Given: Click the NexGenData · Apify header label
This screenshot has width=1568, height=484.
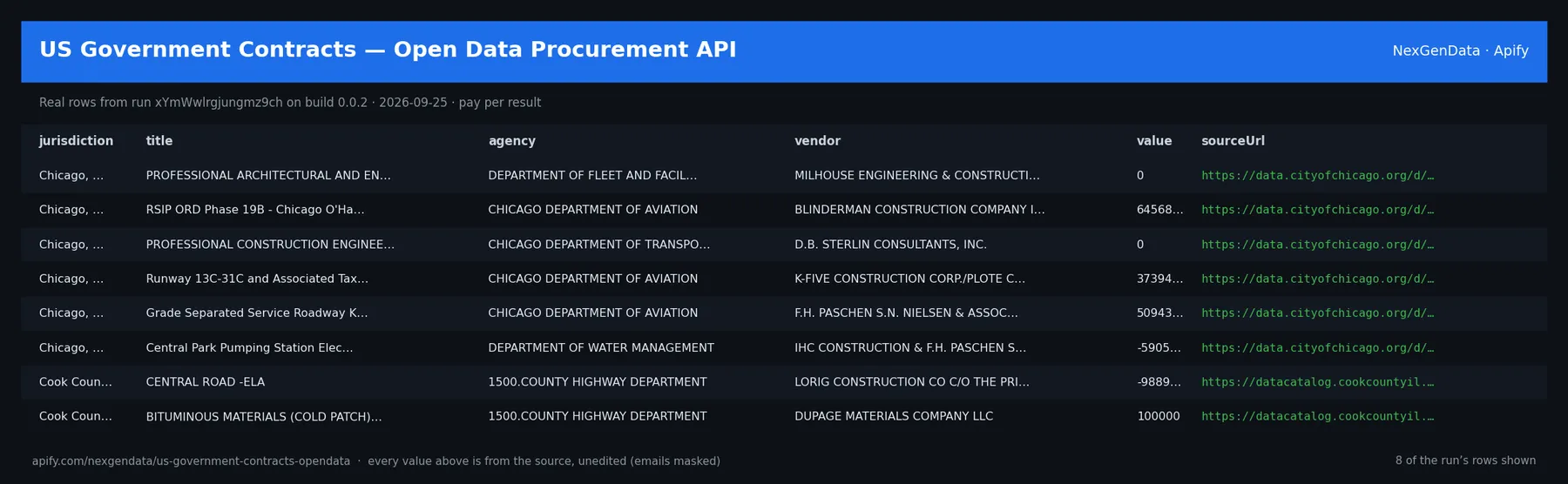Looking at the screenshot, I should pos(1460,50).
